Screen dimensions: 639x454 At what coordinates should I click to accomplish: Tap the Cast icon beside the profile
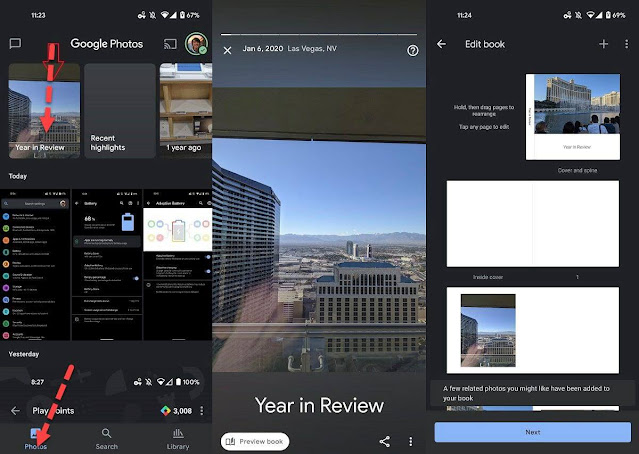coord(170,44)
